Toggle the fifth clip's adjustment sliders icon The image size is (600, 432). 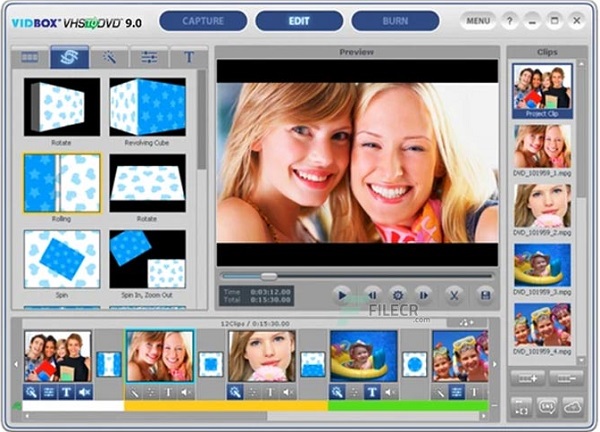click(x=457, y=392)
